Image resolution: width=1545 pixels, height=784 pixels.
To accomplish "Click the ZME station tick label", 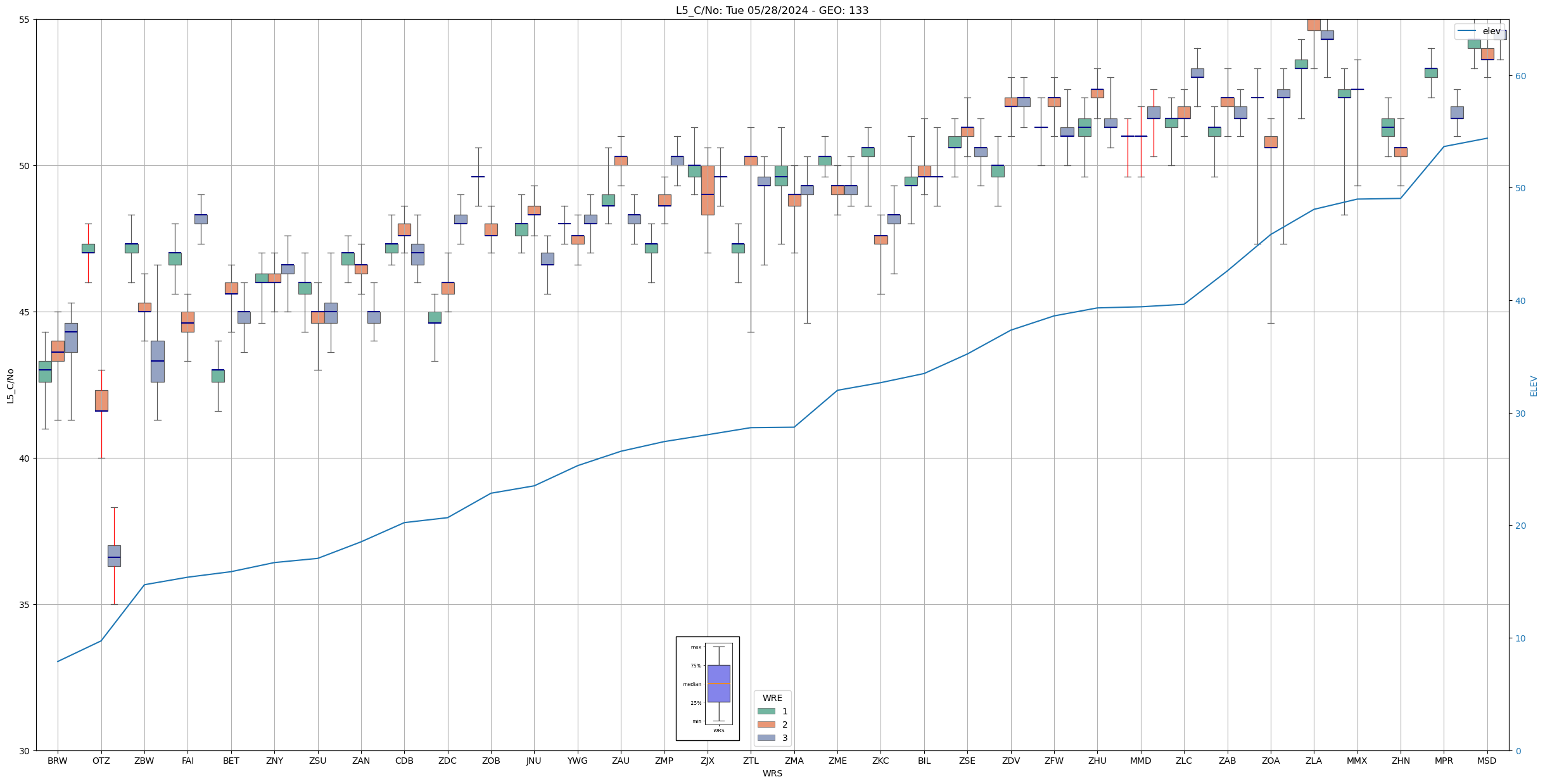I will [x=837, y=761].
